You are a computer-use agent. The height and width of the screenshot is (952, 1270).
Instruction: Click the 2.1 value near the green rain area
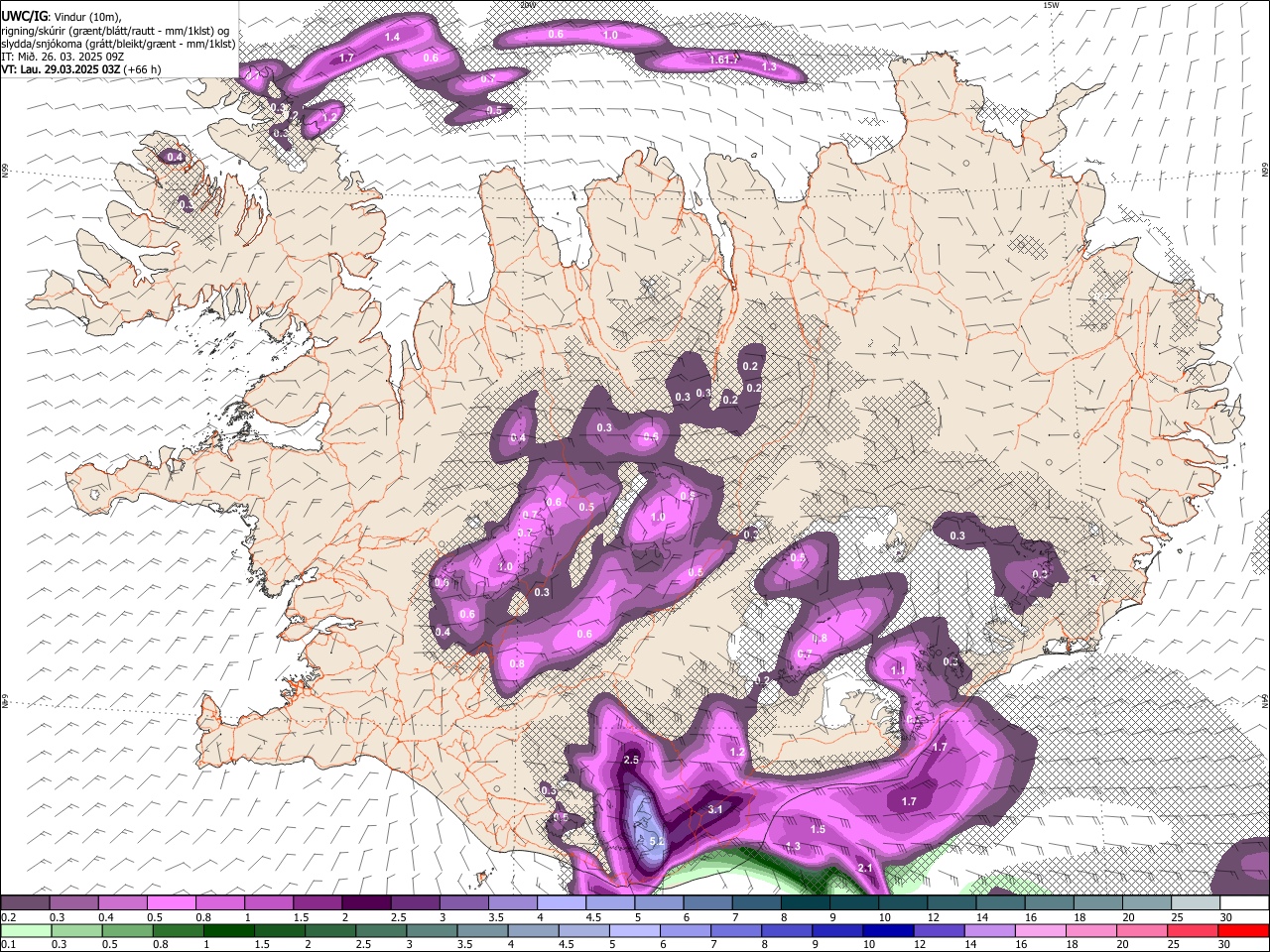pyautogui.click(x=864, y=868)
